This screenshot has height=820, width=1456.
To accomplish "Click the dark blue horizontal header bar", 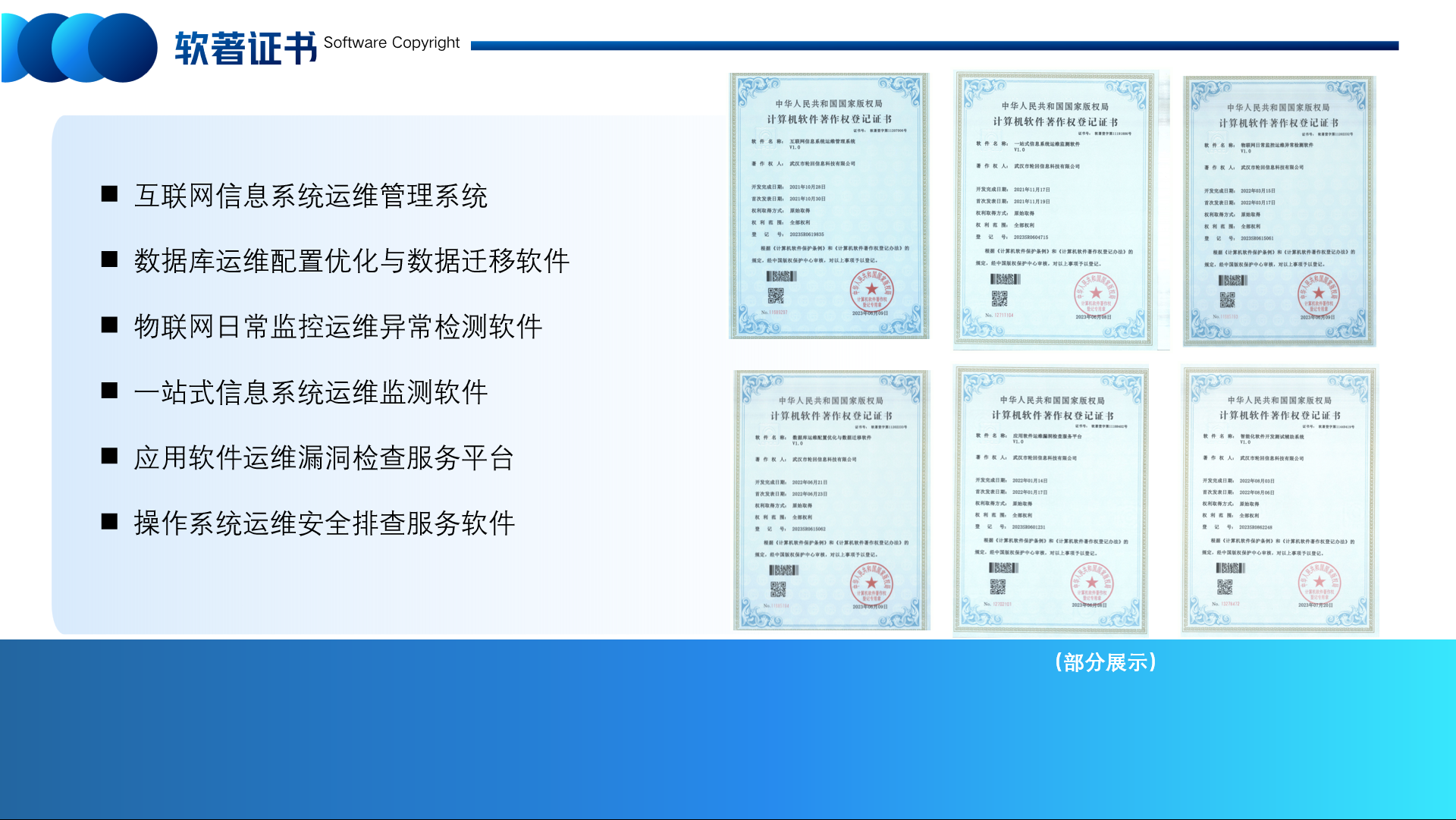I will tap(934, 46).
